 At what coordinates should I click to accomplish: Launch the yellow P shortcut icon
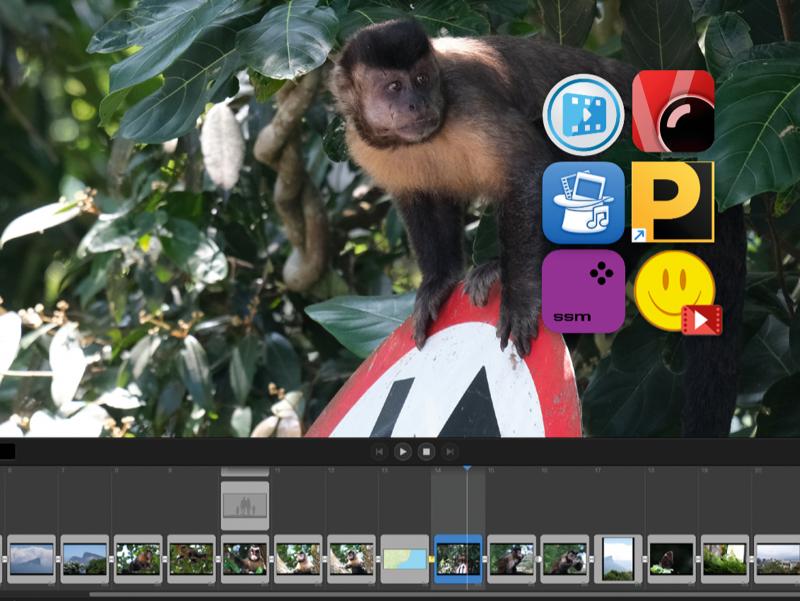click(x=673, y=203)
